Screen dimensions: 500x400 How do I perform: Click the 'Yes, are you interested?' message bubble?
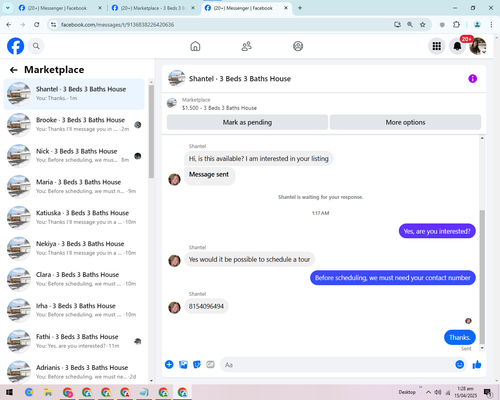click(437, 231)
